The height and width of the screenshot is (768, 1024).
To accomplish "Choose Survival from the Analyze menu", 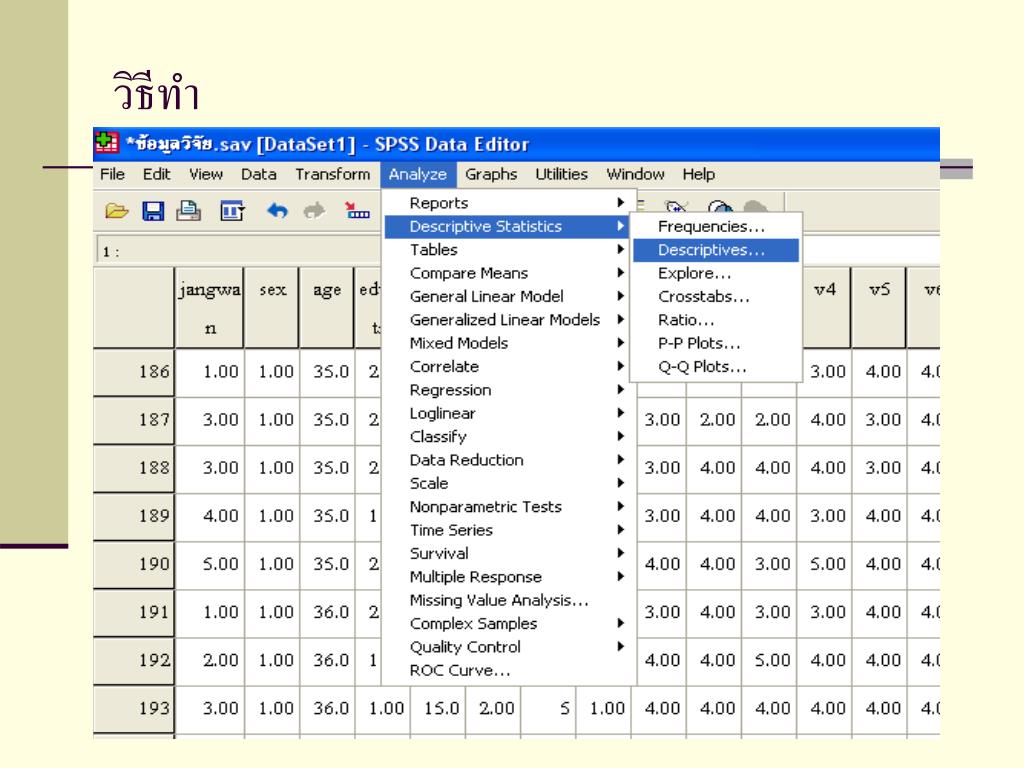I will pyautogui.click(x=506, y=554).
